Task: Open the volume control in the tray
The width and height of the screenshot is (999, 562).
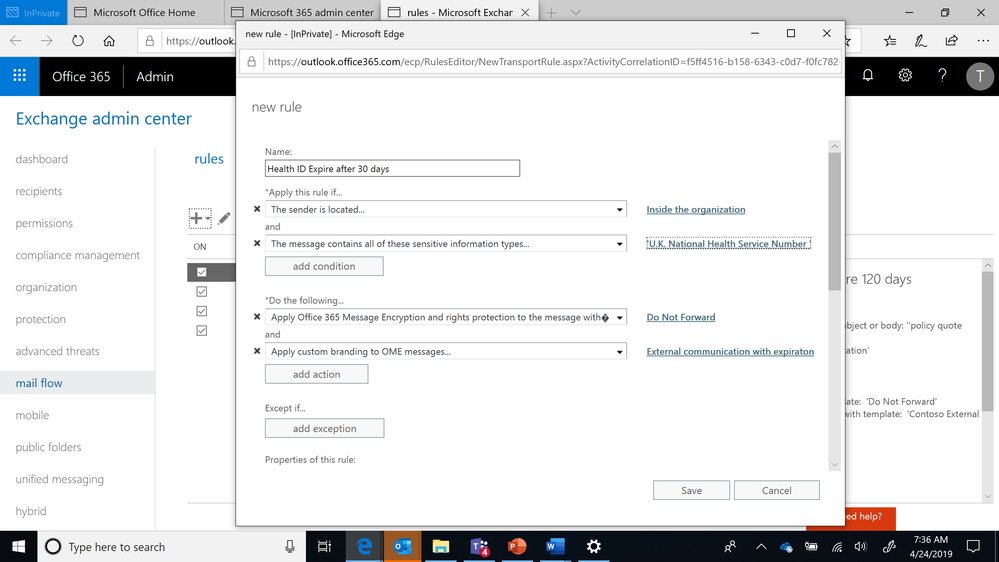Action: coord(861,546)
